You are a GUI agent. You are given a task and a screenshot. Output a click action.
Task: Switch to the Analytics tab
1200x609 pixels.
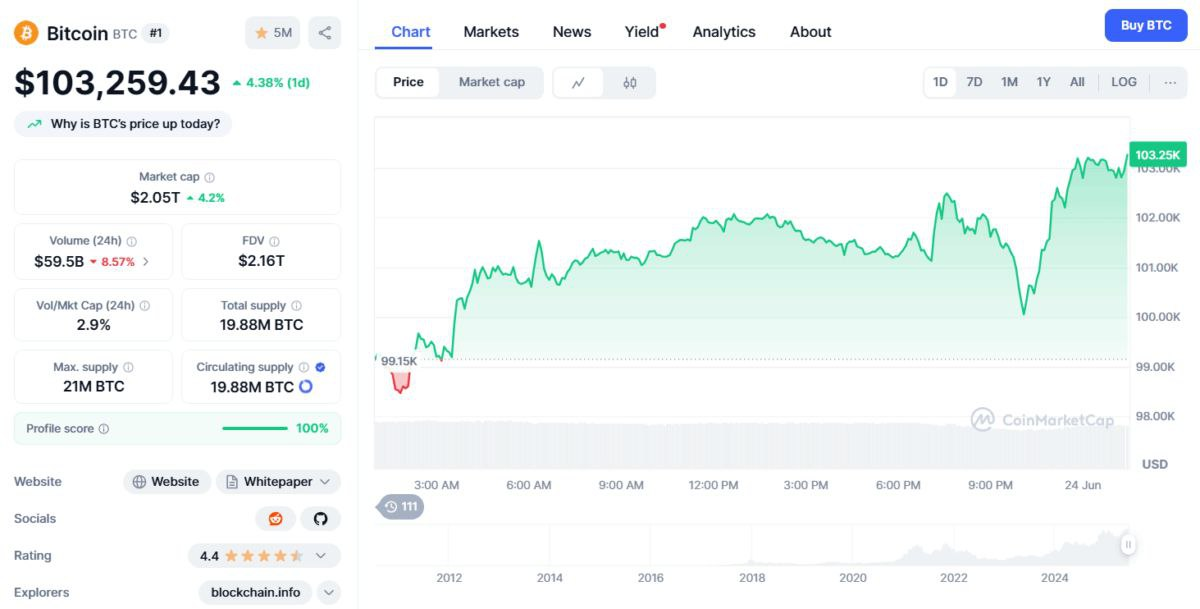coord(724,32)
